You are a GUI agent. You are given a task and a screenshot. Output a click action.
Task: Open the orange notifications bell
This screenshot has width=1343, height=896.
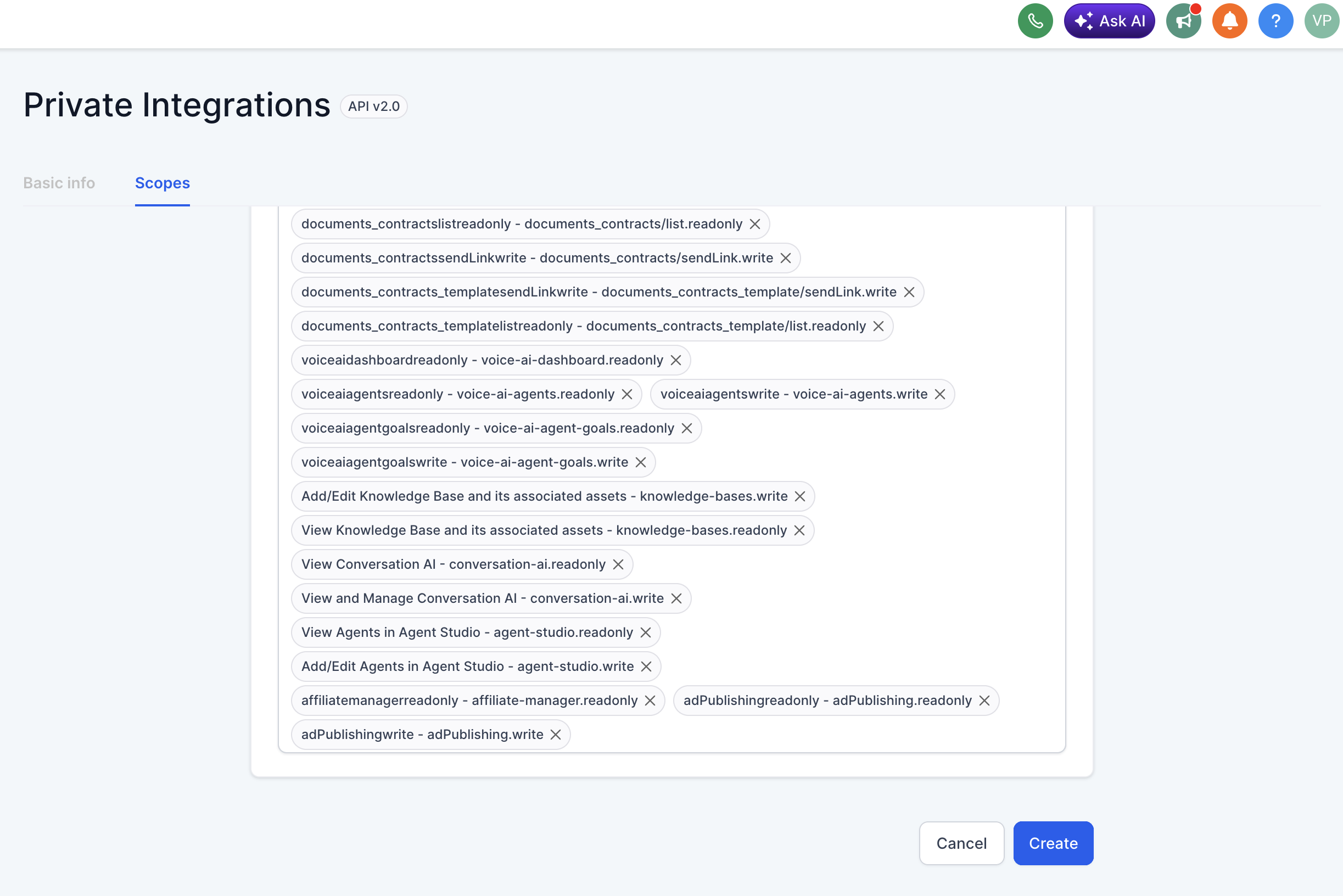[1229, 21]
